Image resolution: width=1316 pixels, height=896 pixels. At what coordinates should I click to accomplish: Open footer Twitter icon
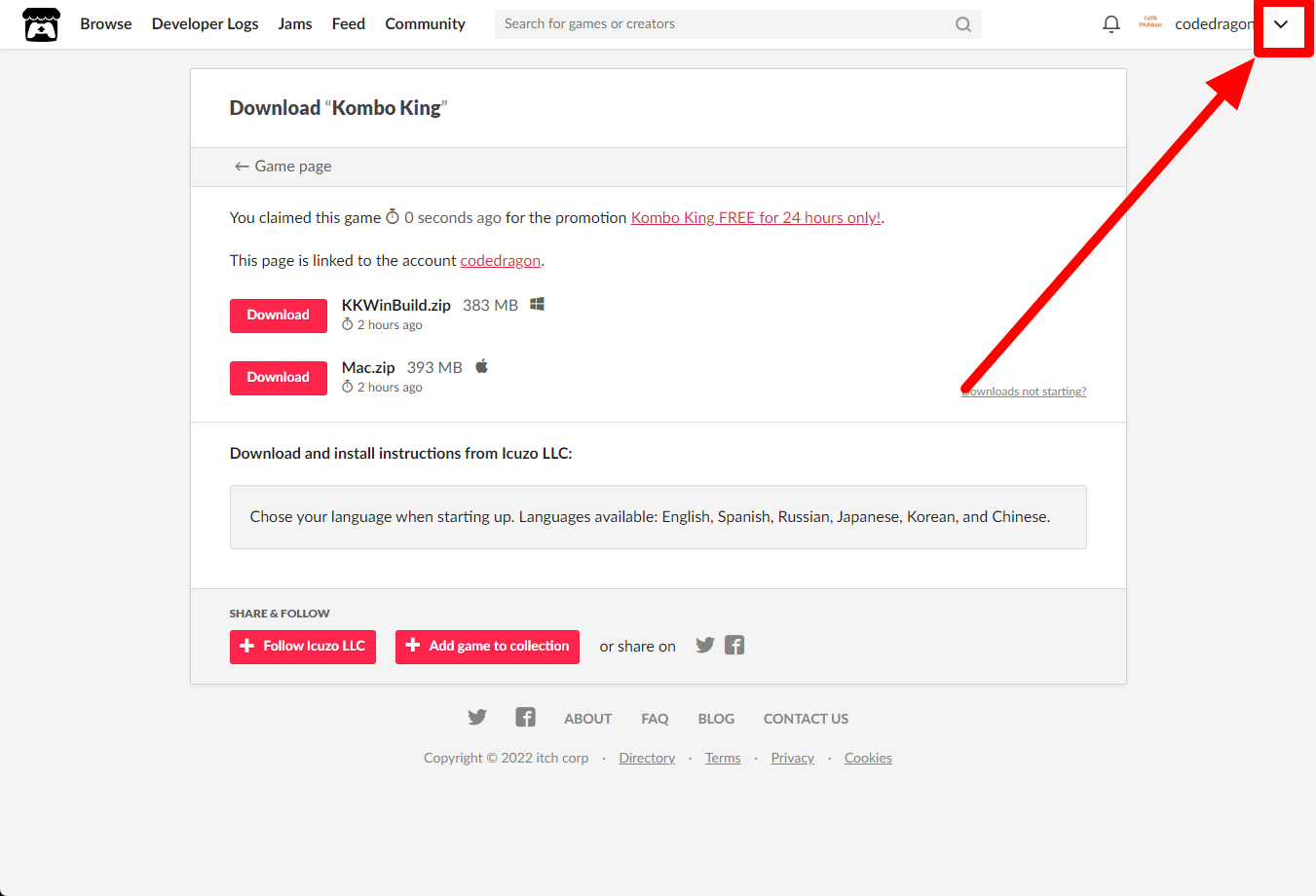click(x=476, y=718)
